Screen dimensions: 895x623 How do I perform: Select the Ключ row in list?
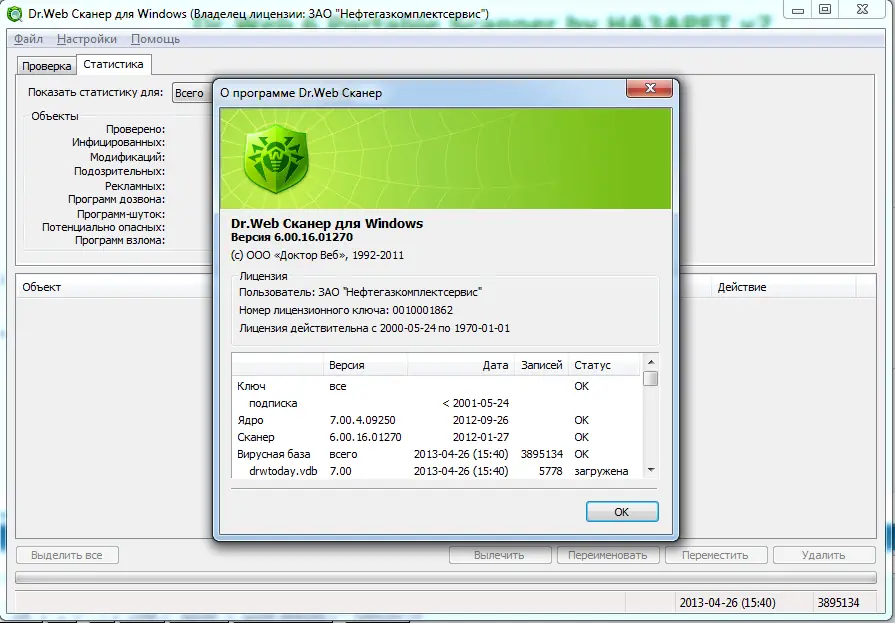coord(437,386)
